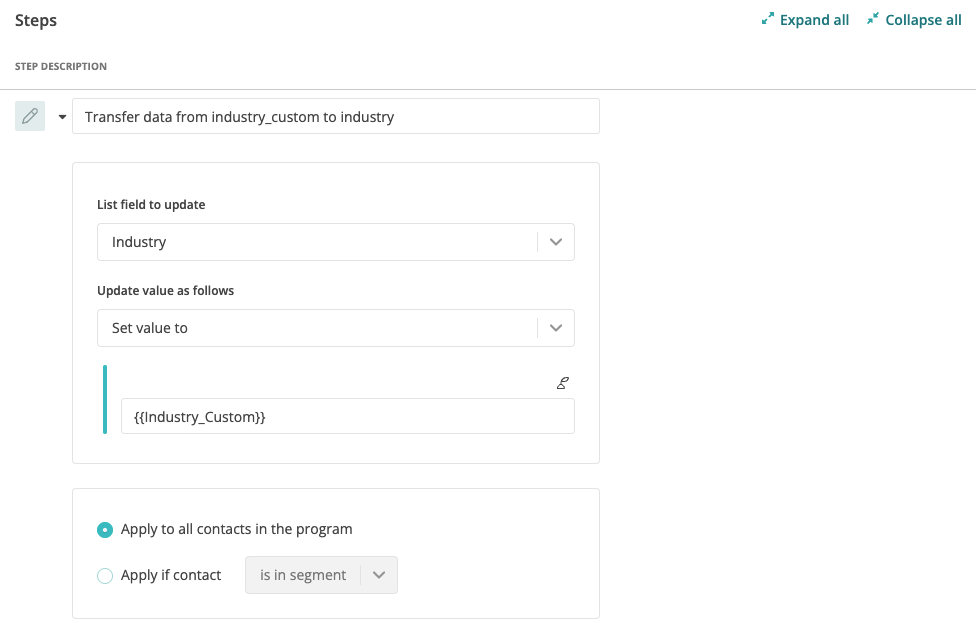
Task: Click the chevron arrow of Set value to
Action: tap(556, 328)
